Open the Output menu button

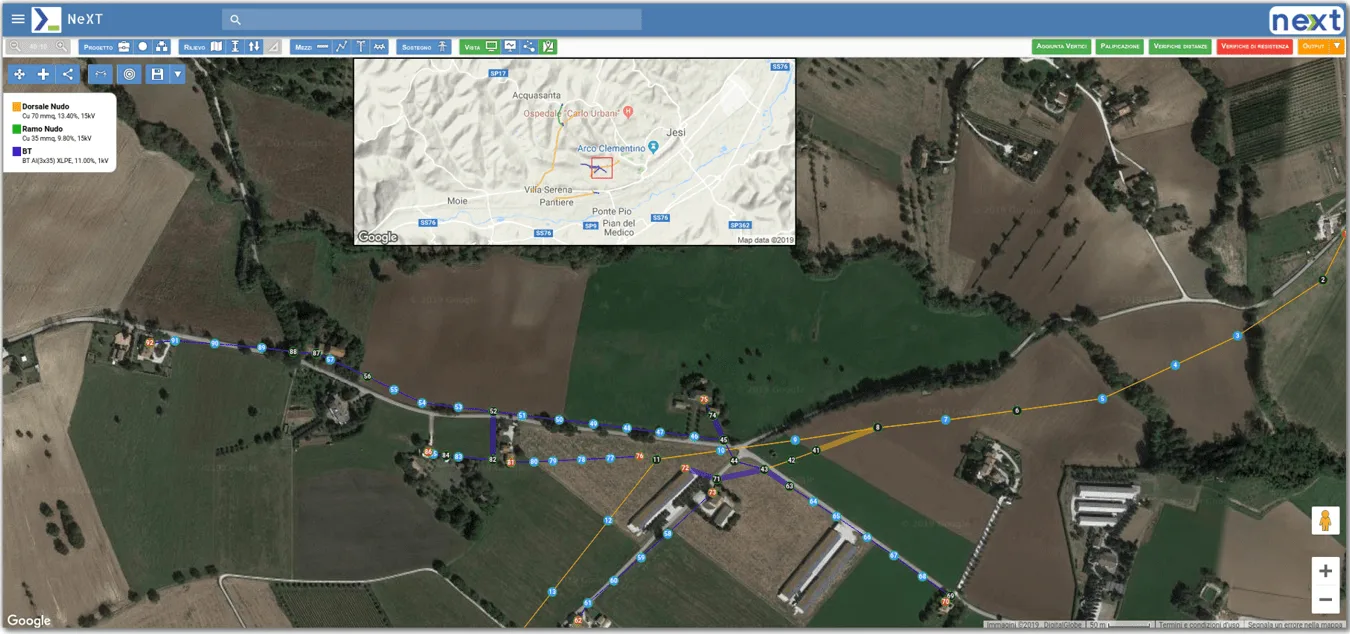1313,47
